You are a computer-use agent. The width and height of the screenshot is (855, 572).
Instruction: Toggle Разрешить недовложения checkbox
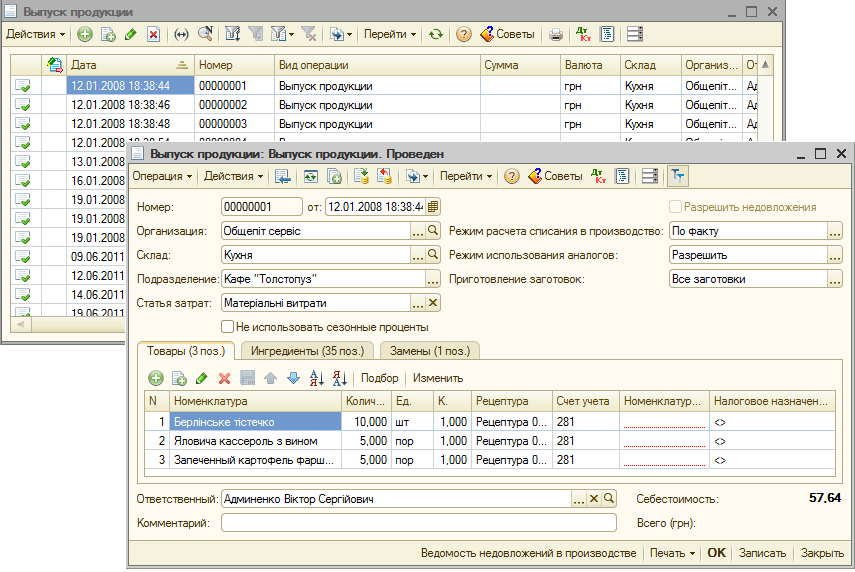[675, 207]
